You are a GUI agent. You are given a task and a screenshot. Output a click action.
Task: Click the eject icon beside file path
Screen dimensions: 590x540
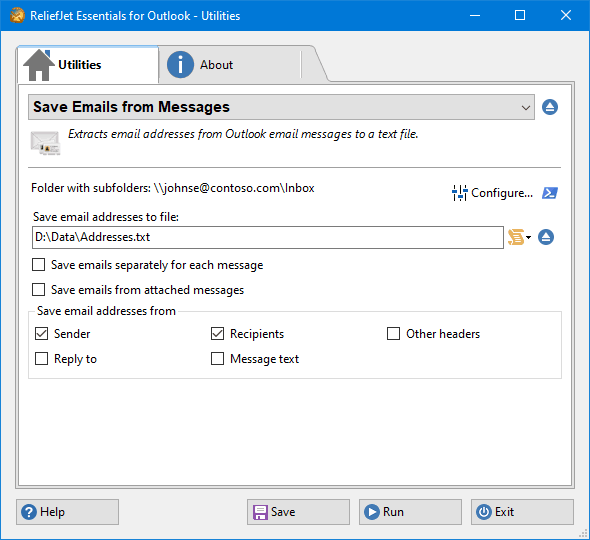point(546,237)
